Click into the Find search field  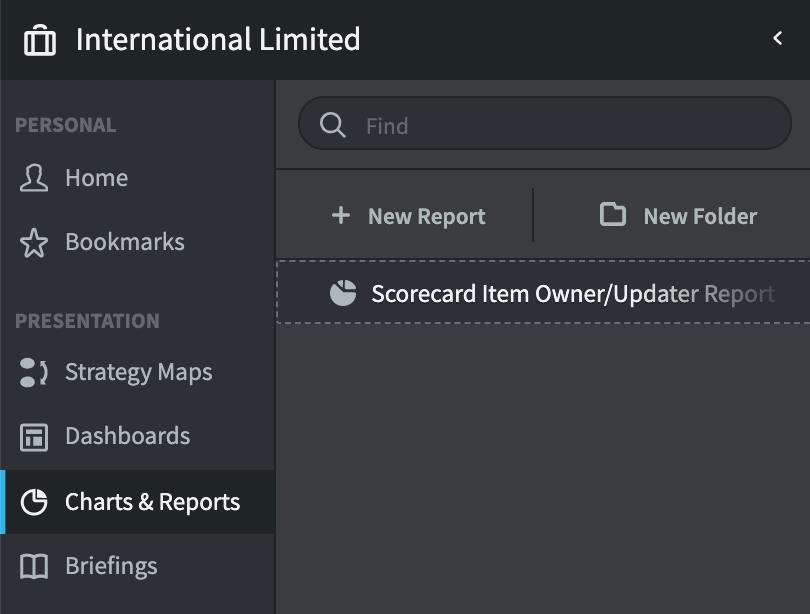(544, 123)
